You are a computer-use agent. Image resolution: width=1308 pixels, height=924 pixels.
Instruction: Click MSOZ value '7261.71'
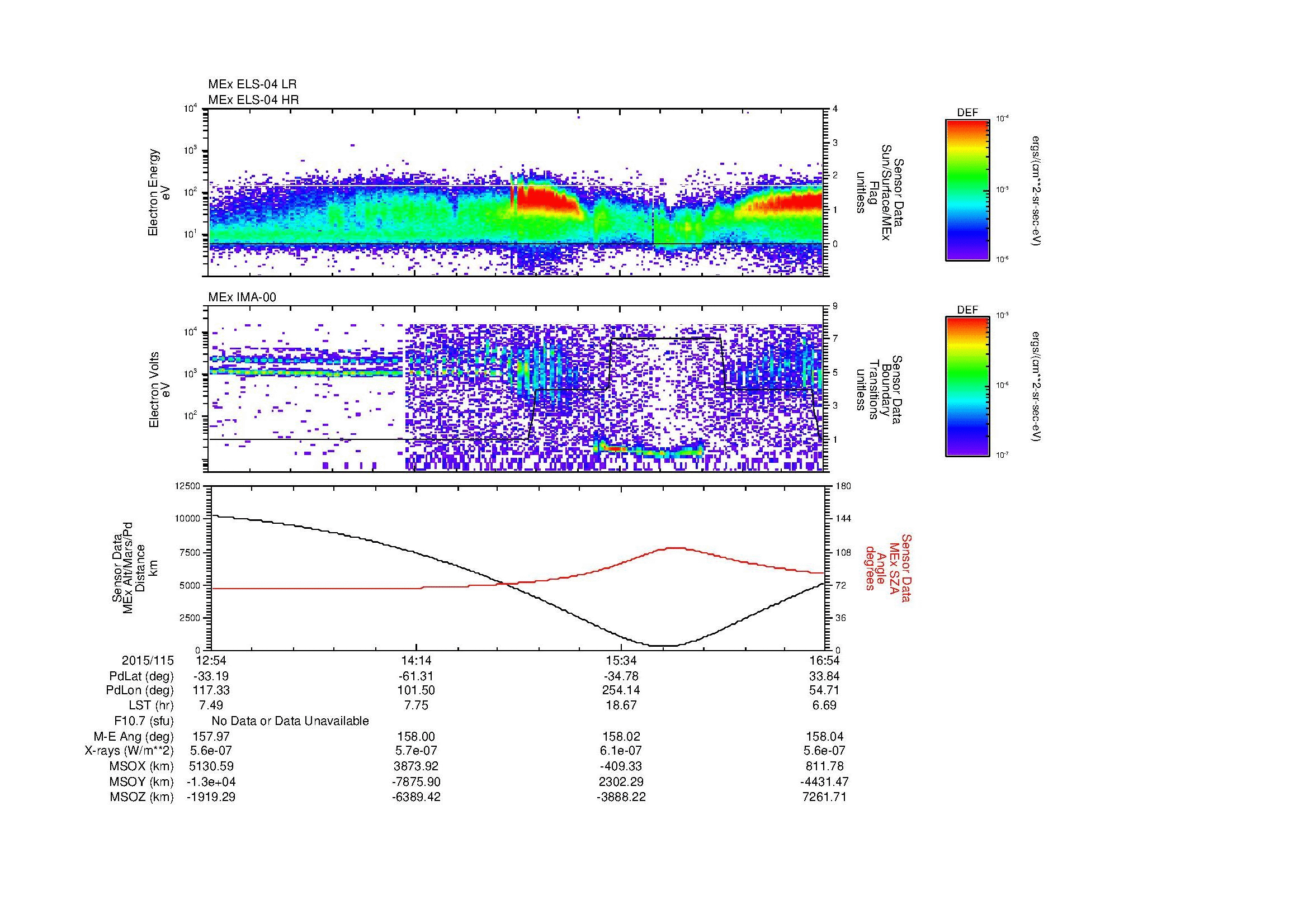pyautogui.click(x=825, y=797)
